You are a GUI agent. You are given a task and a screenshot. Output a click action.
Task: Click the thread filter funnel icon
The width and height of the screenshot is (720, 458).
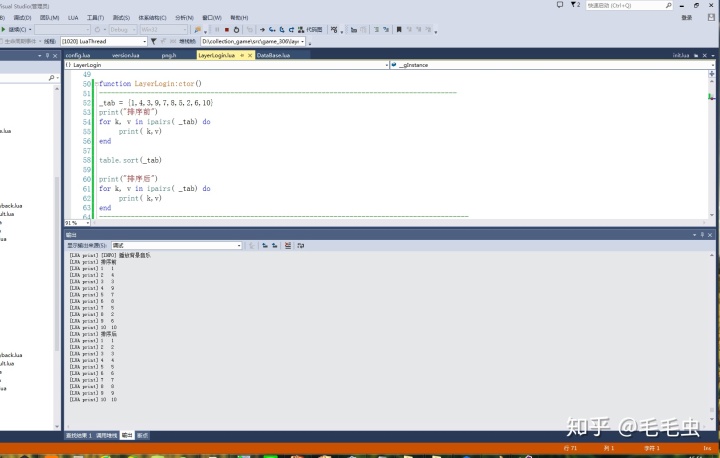(x=153, y=41)
